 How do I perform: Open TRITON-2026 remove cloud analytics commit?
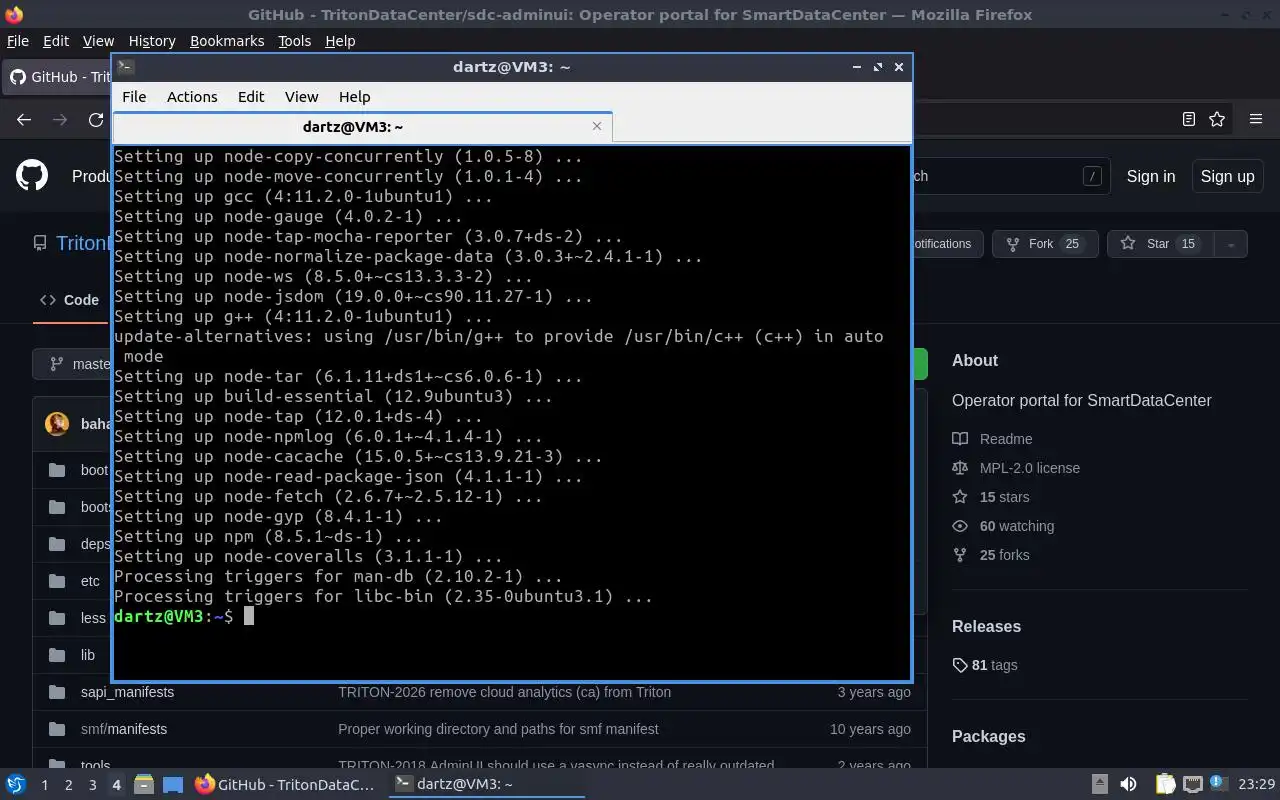[504, 692]
